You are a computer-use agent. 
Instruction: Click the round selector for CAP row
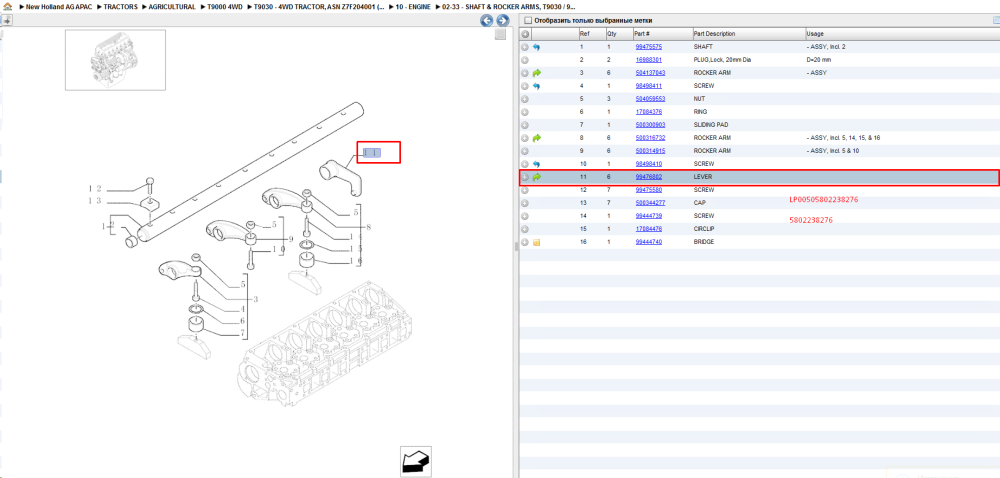click(525, 203)
